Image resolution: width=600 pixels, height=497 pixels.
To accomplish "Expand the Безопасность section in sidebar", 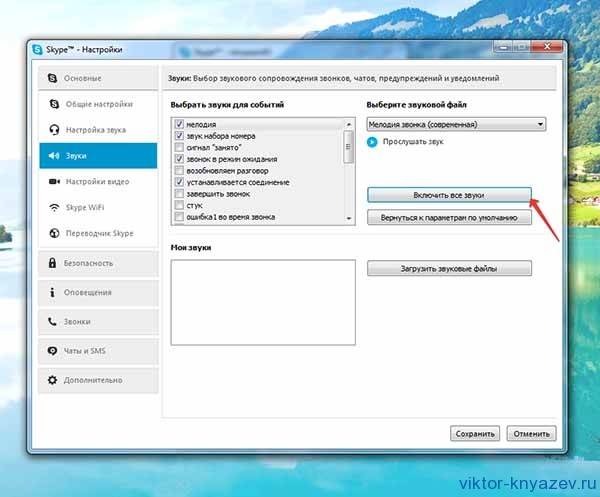I will pyautogui.click(x=97, y=264).
